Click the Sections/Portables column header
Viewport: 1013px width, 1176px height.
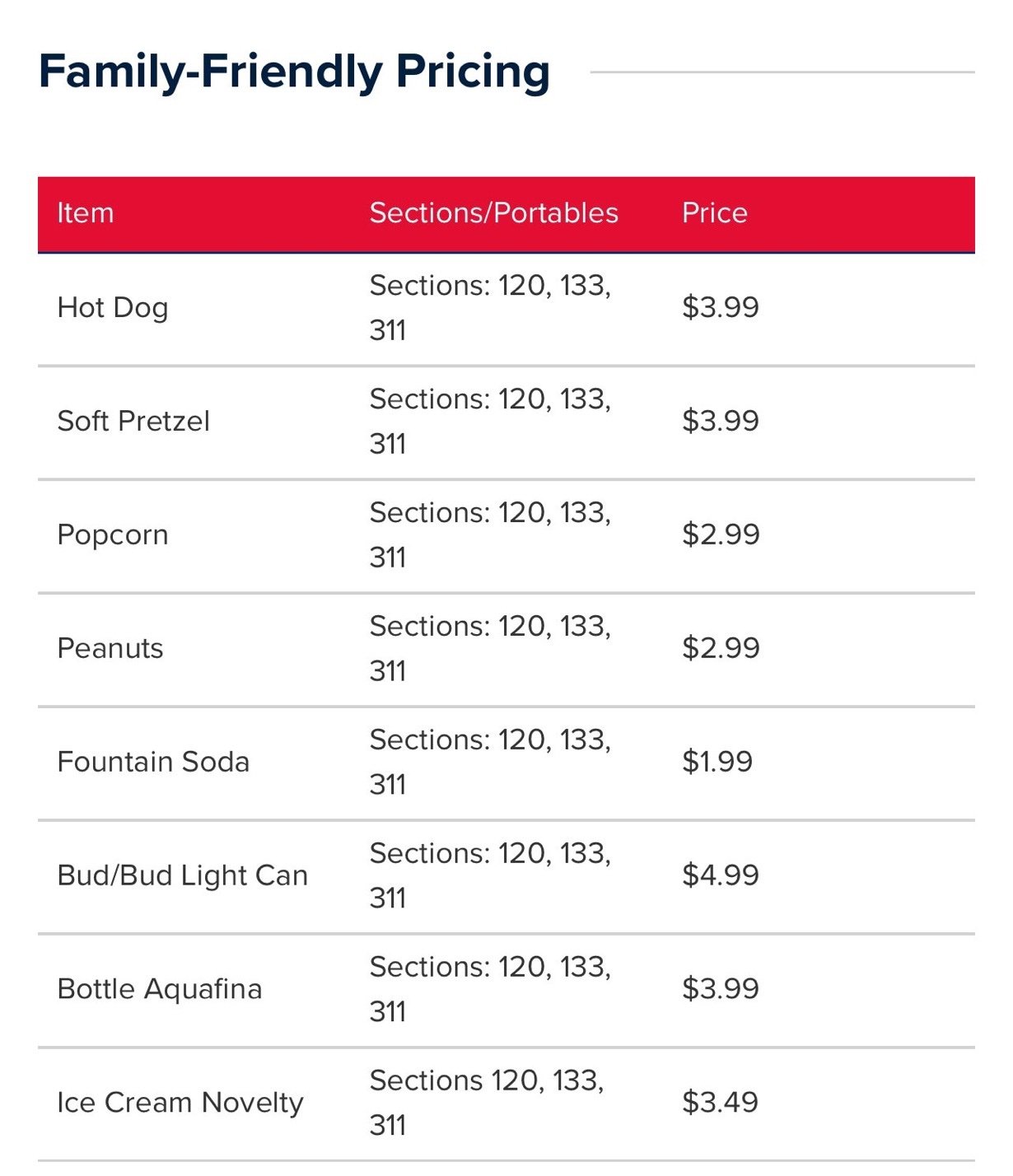click(x=493, y=213)
